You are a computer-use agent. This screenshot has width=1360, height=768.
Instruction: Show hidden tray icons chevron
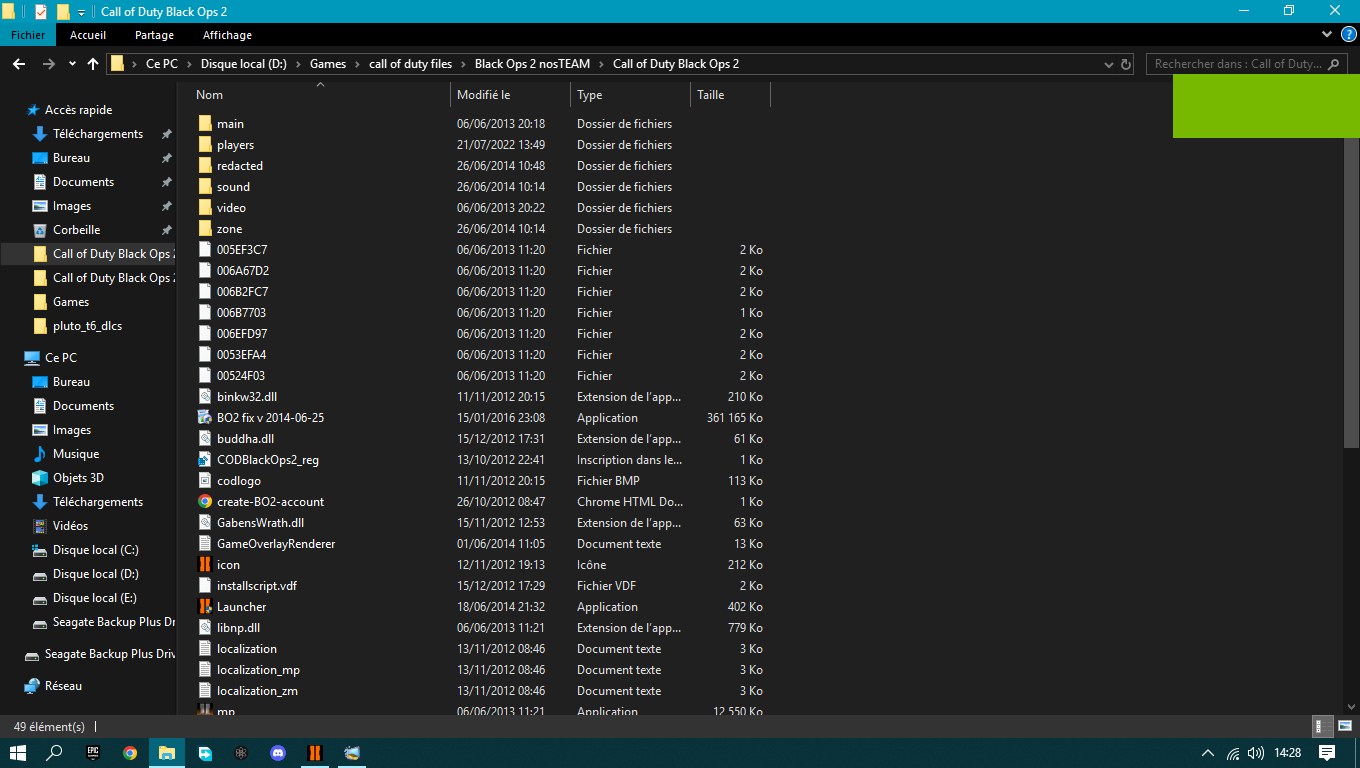click(x=1208, y=753)
